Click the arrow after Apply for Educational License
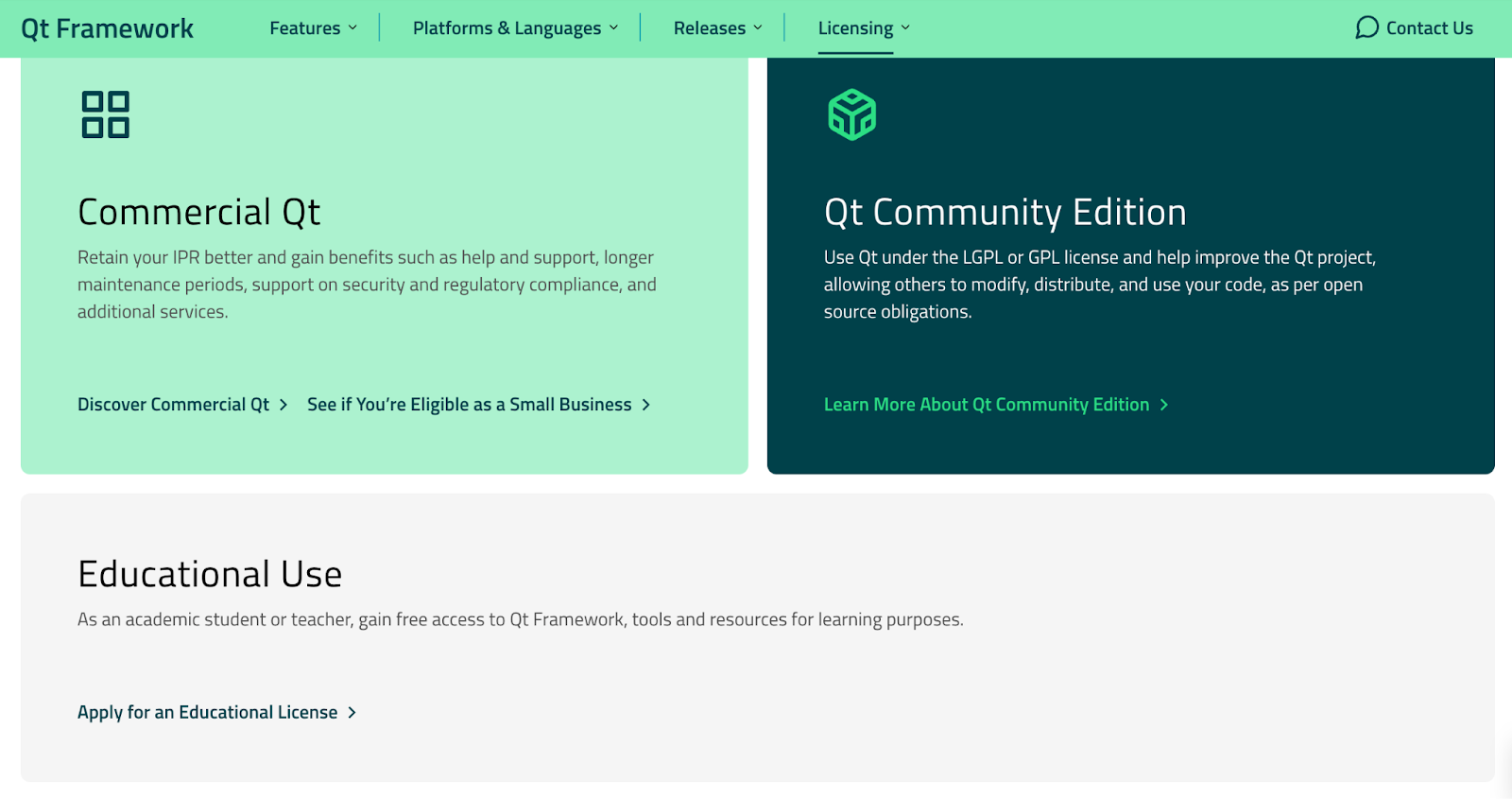Viewport: 1512px width, 799px height. coord(352,713)
